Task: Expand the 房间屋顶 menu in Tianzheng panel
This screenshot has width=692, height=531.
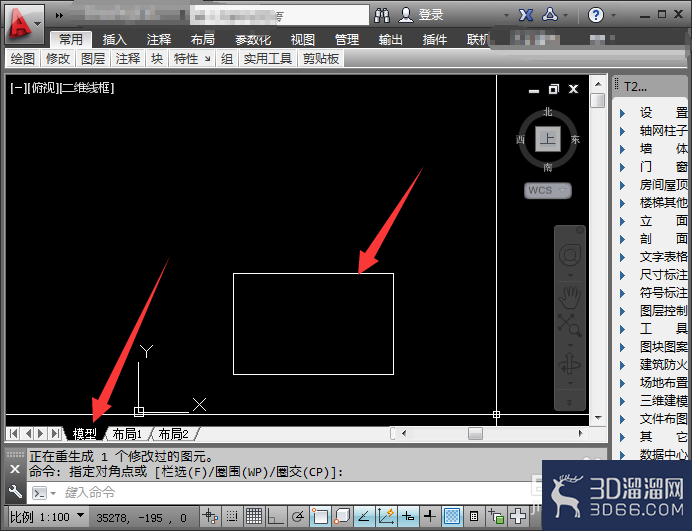Action: pos(654,185)
